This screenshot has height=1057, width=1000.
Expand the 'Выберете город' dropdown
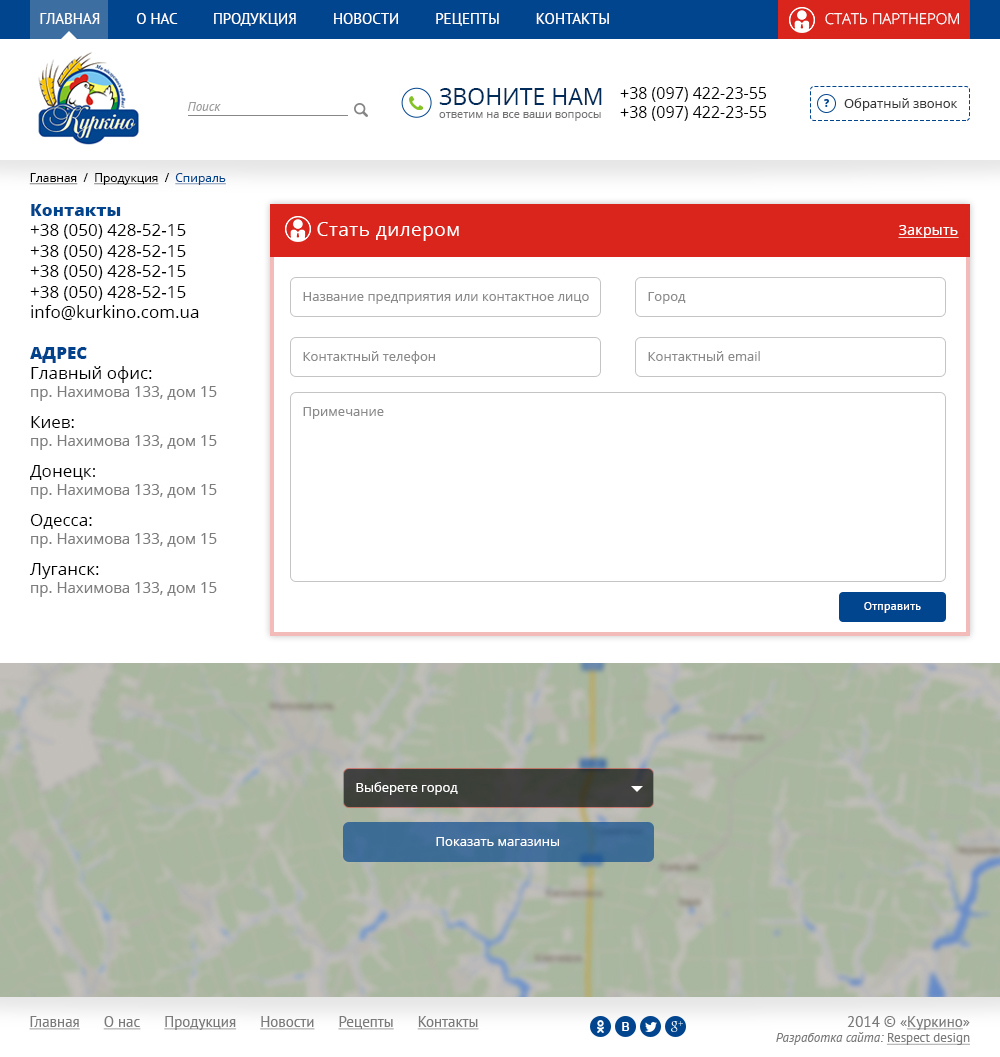click(498, 788)
